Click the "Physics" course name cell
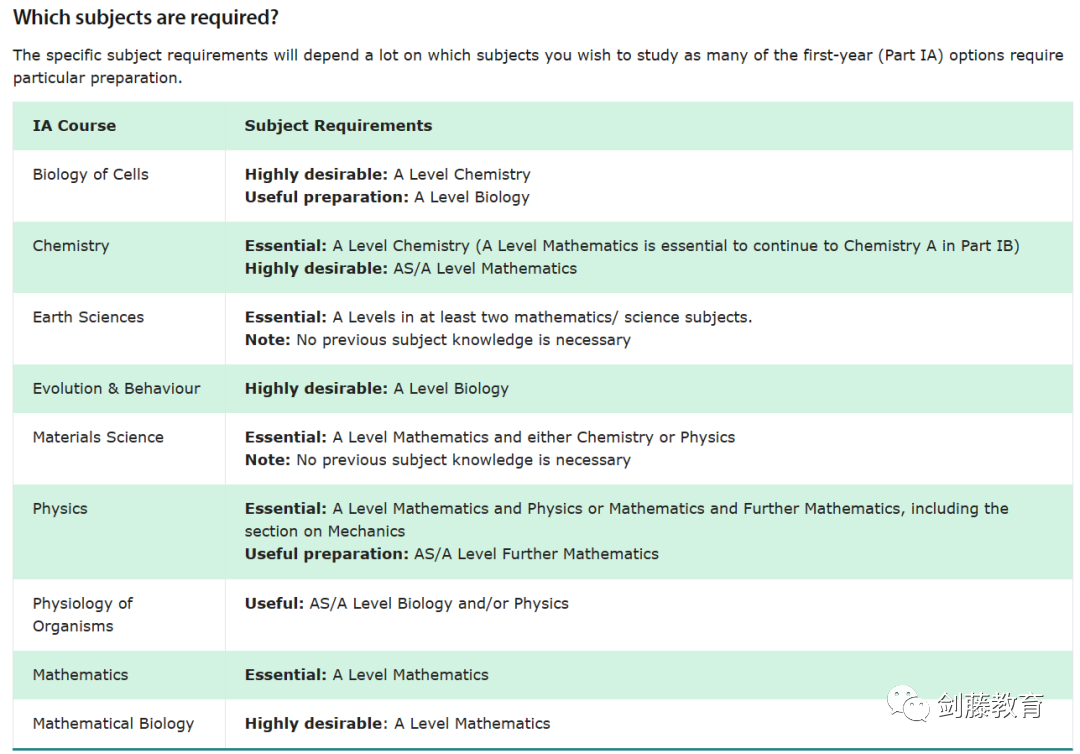Viewport: 1080px width, 754px height. [60, 508]
